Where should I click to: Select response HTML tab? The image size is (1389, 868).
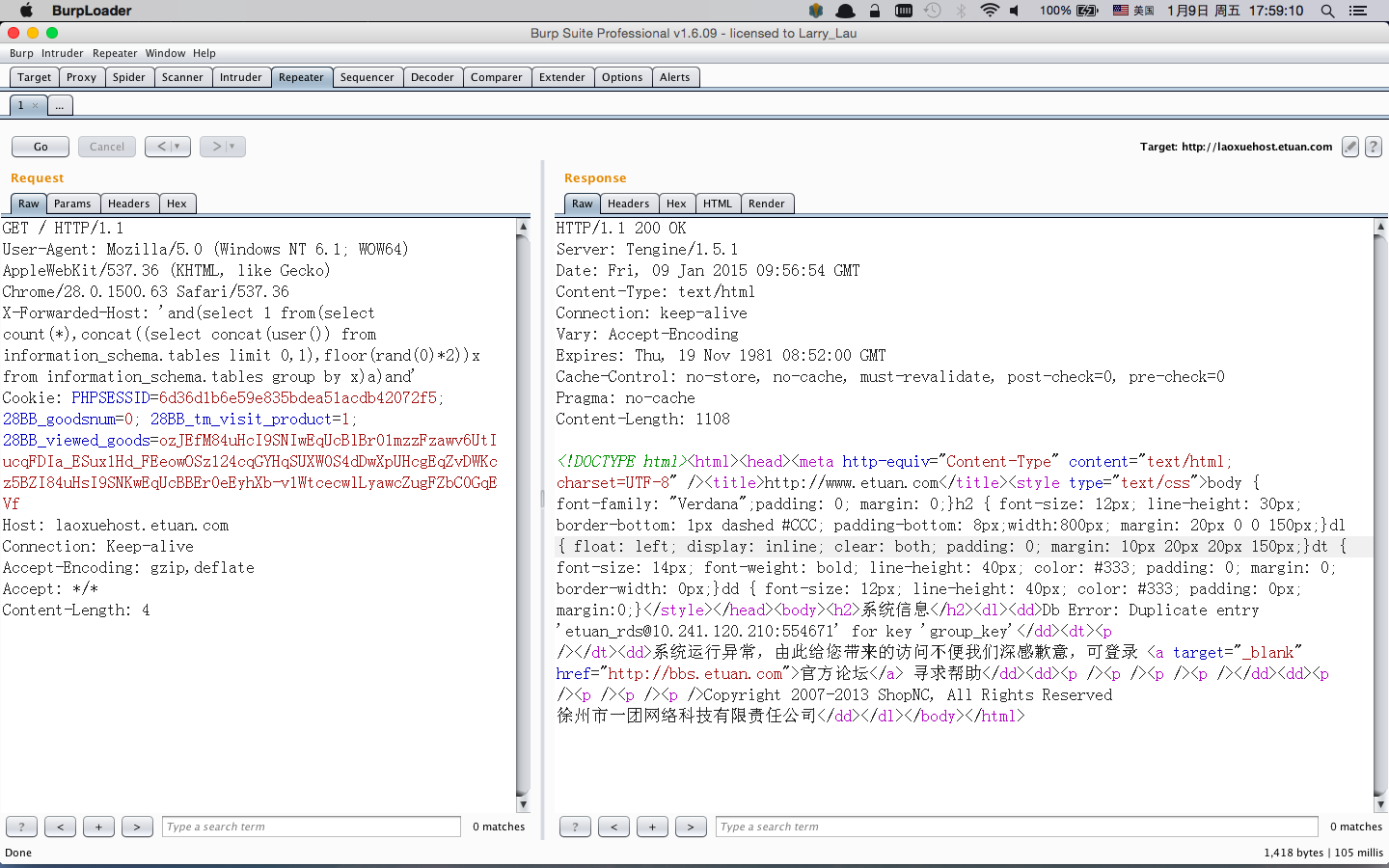(x=718, y=203)
